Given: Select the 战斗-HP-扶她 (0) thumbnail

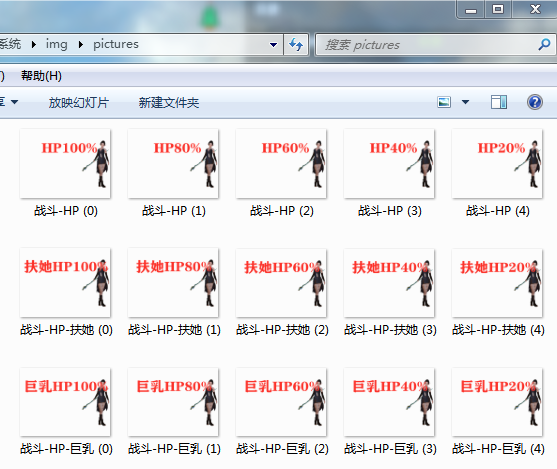Looking at the screenshot, I should click(x=65, y=283).
